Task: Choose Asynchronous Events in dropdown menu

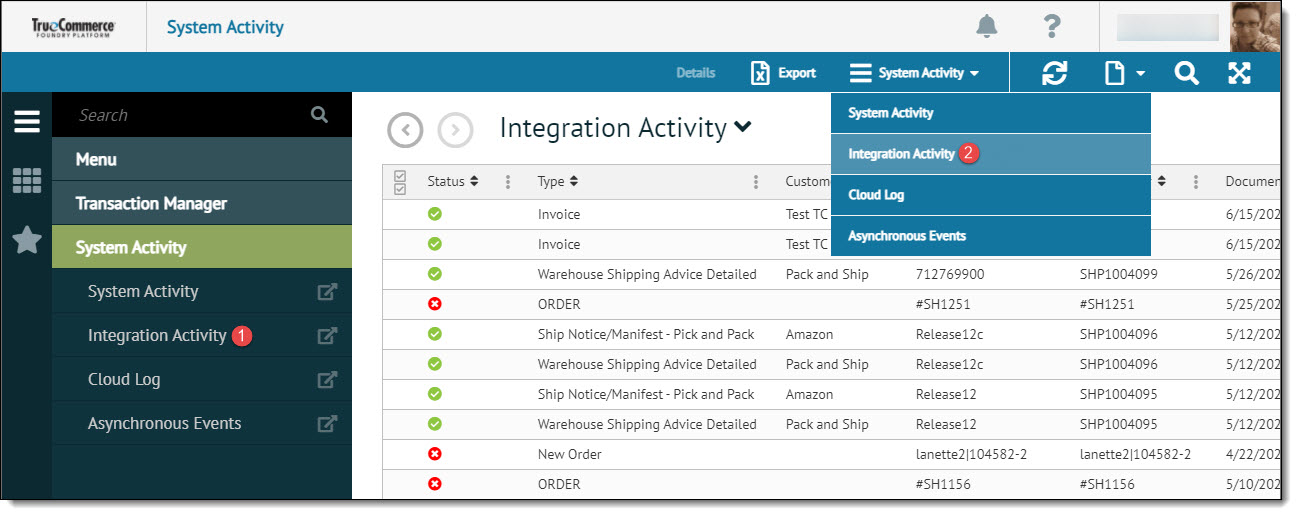Action: 907,236
